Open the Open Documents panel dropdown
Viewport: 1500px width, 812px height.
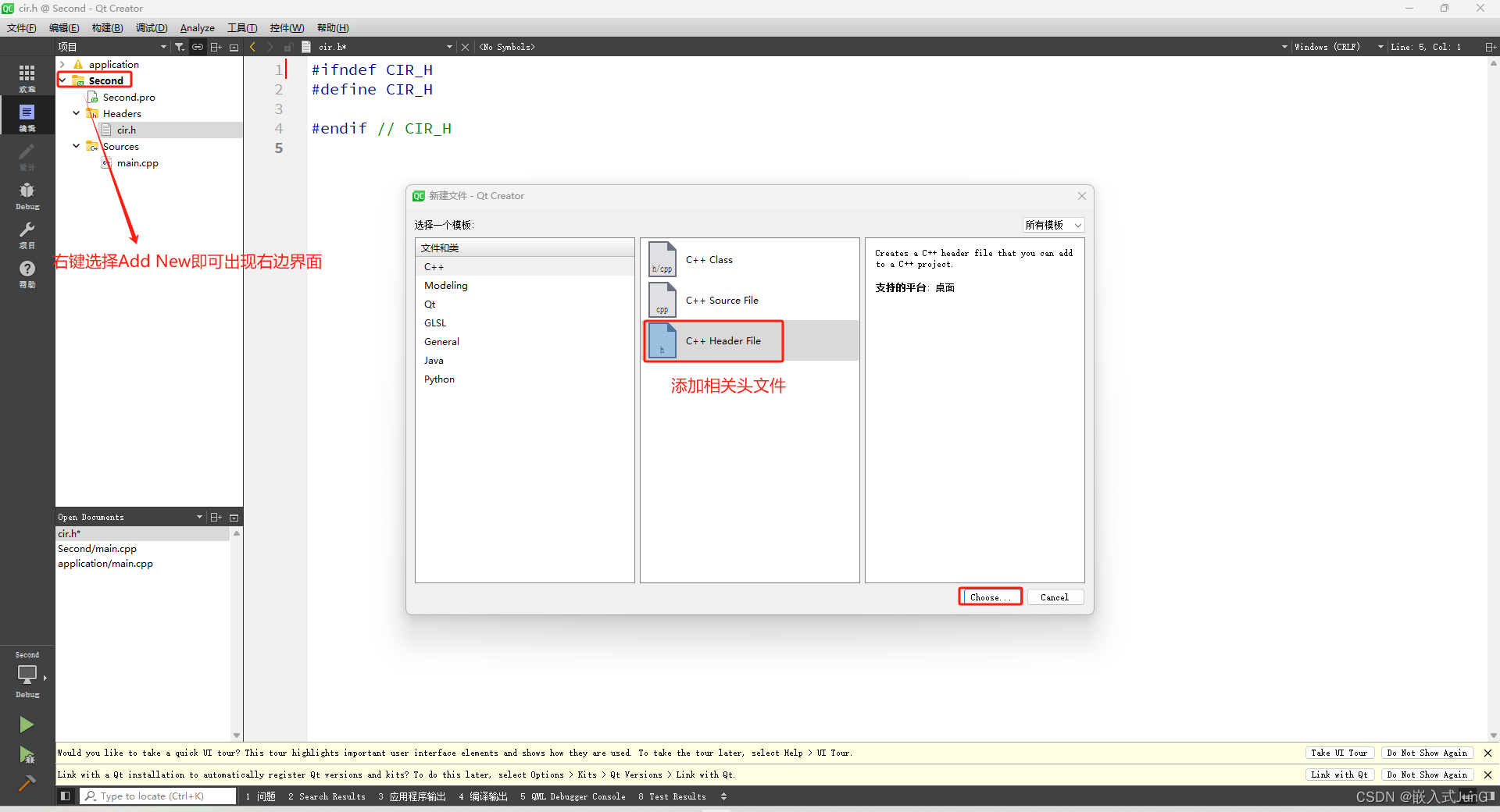[x=199, y=517]
